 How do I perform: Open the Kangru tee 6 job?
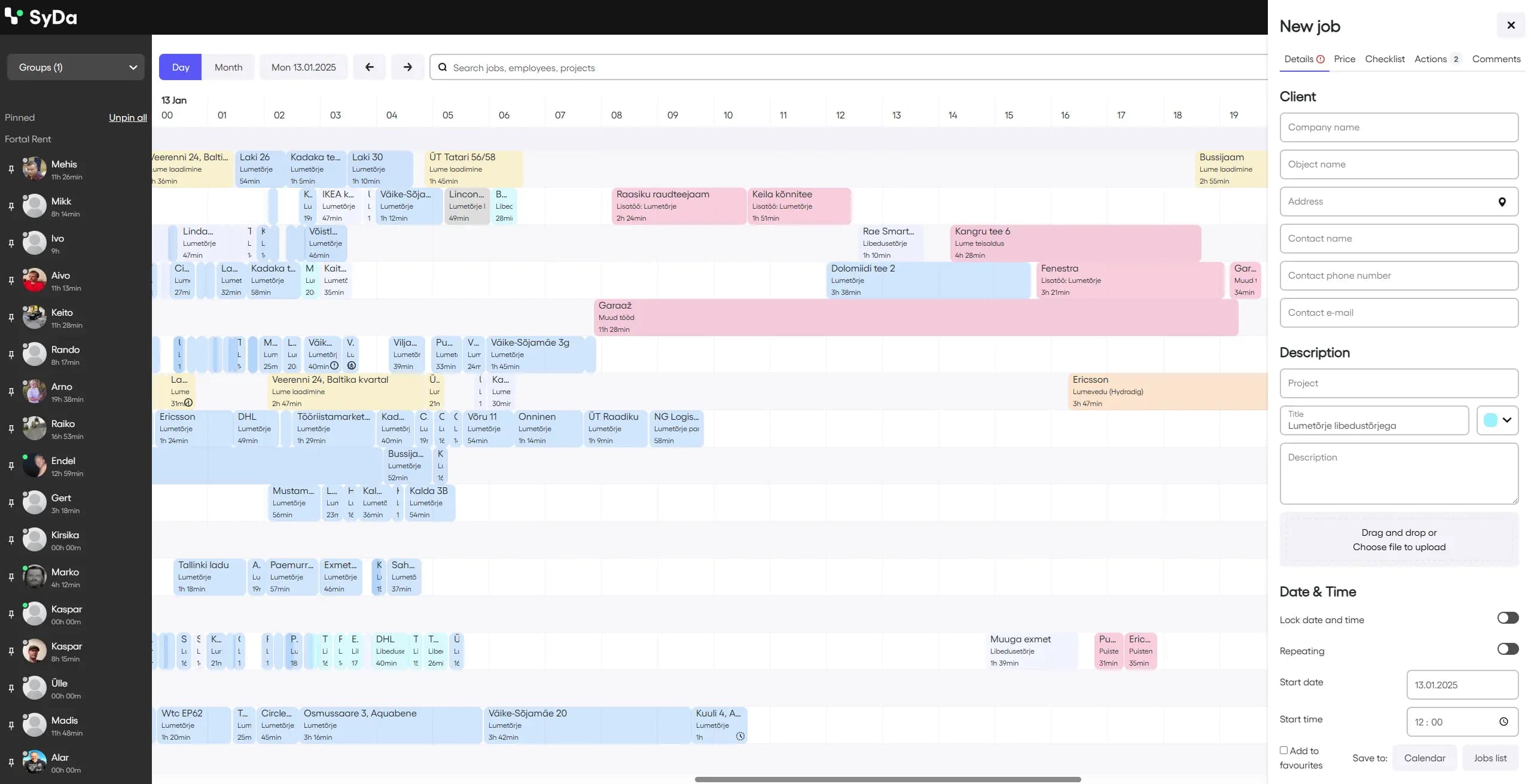click(1075, 243)
